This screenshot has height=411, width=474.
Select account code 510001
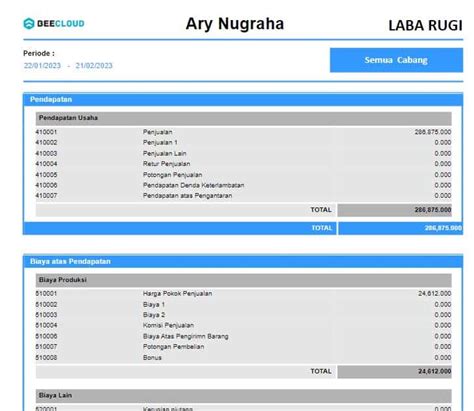pyautogui.click(x=46, y=294)
